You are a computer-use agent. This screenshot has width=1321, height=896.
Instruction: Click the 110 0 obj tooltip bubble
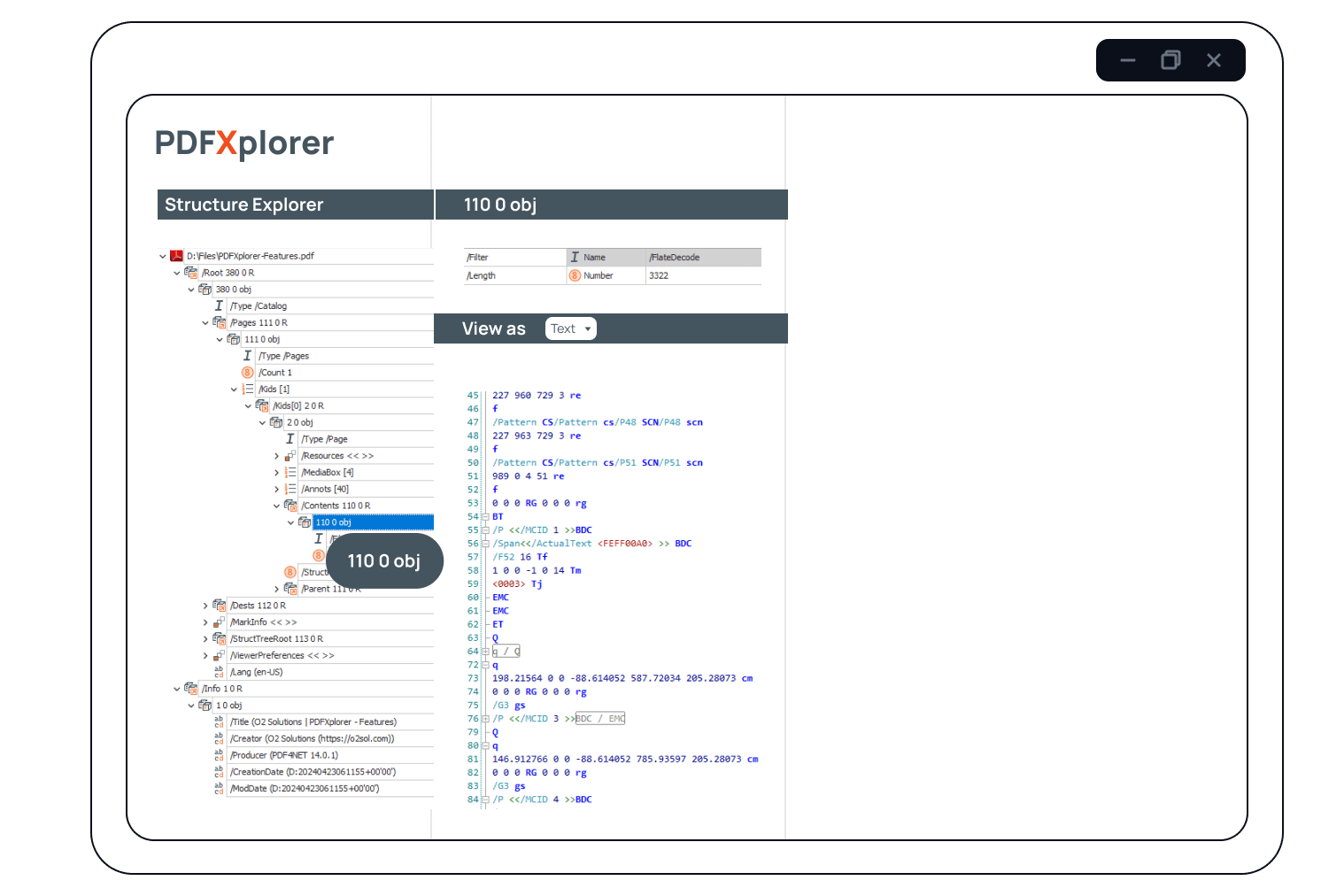(384, 560)
